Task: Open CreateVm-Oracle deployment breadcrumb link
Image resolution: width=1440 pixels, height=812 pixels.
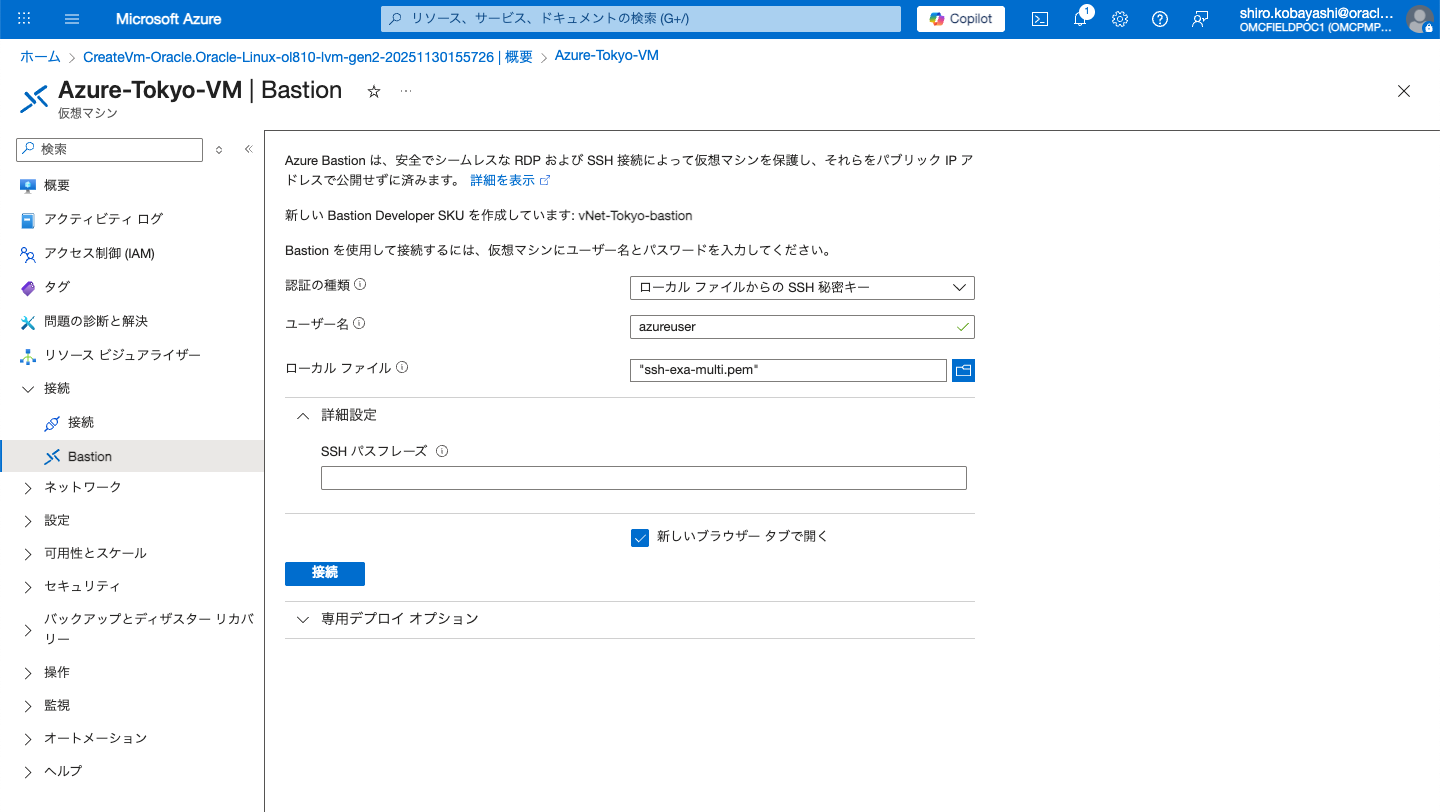Action: click(x=308, y=58)
